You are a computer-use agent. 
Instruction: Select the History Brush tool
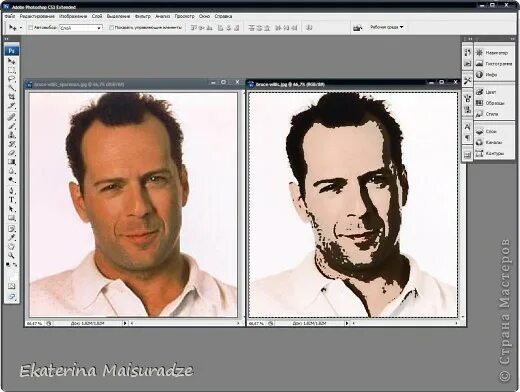click(x=12, y=144)
